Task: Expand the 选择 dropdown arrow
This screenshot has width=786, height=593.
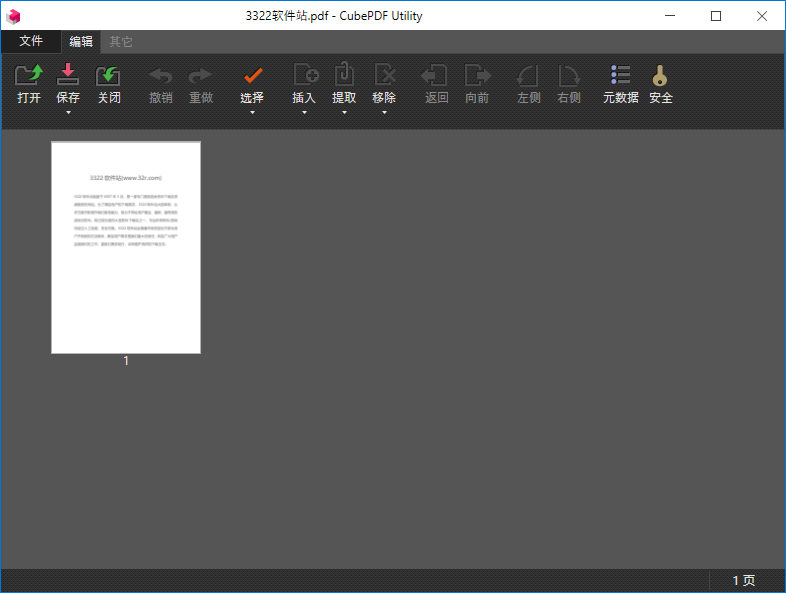Action: tap(252, 113)
